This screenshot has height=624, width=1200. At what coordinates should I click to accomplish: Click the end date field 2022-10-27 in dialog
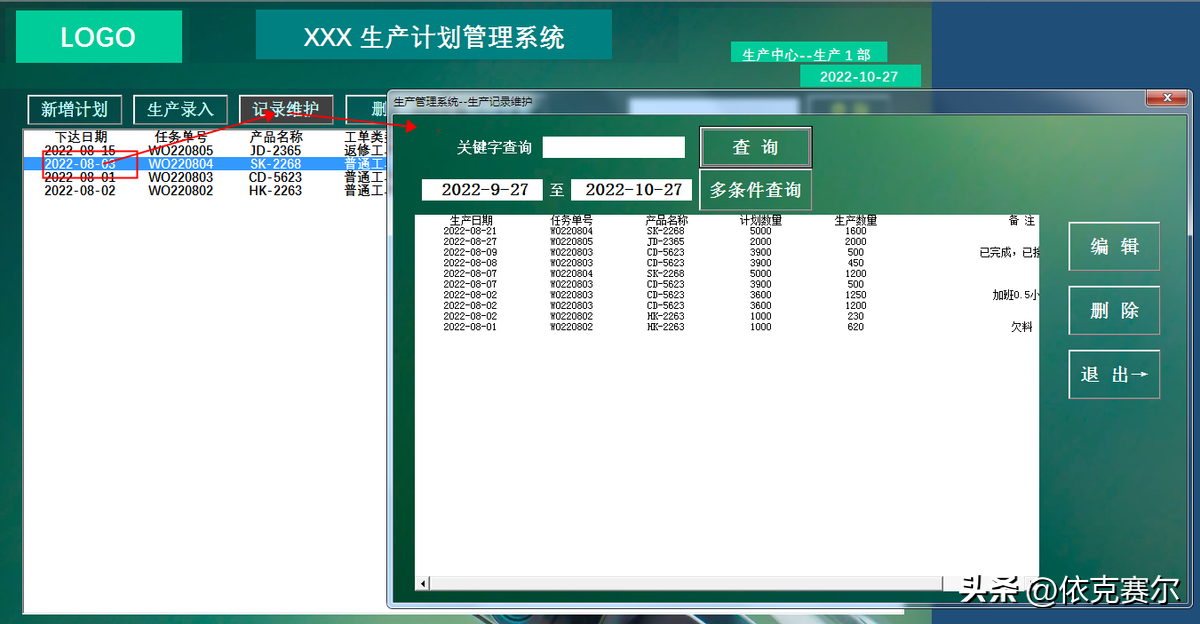coord(633,189)
